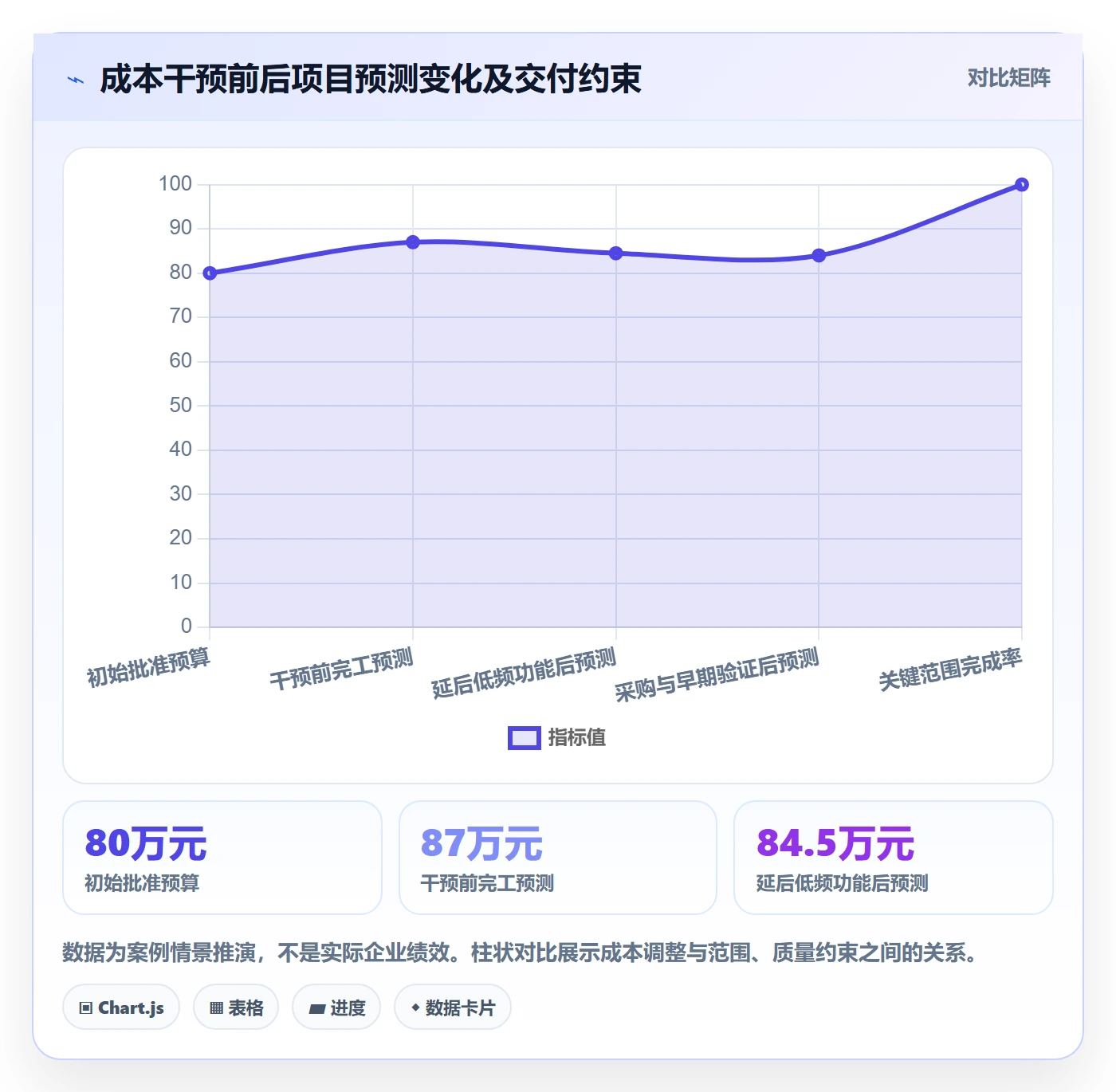Click the Chart.js chip square icon

point(86,1008)
